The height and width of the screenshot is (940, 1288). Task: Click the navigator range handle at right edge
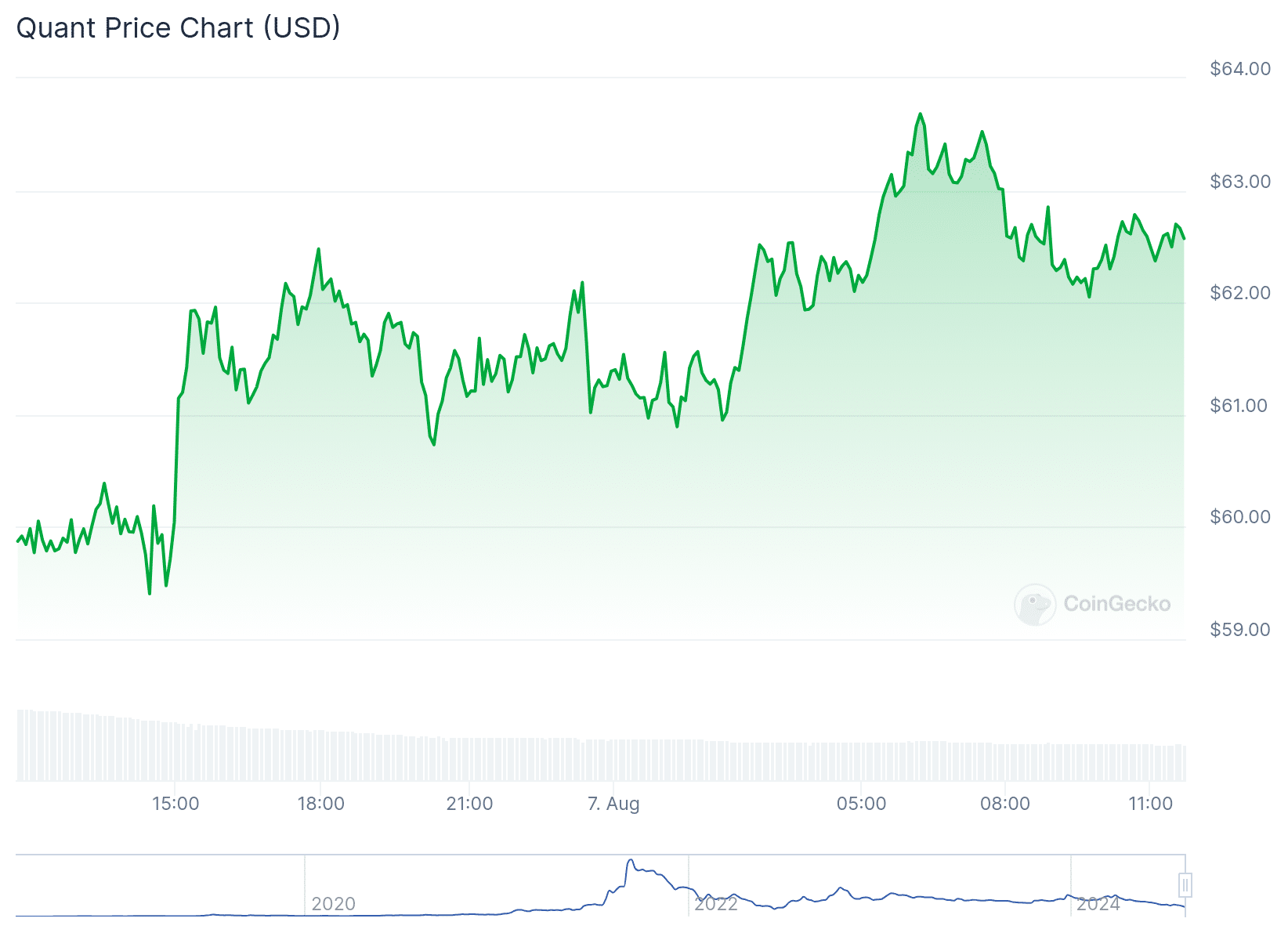coord(1185,885)
